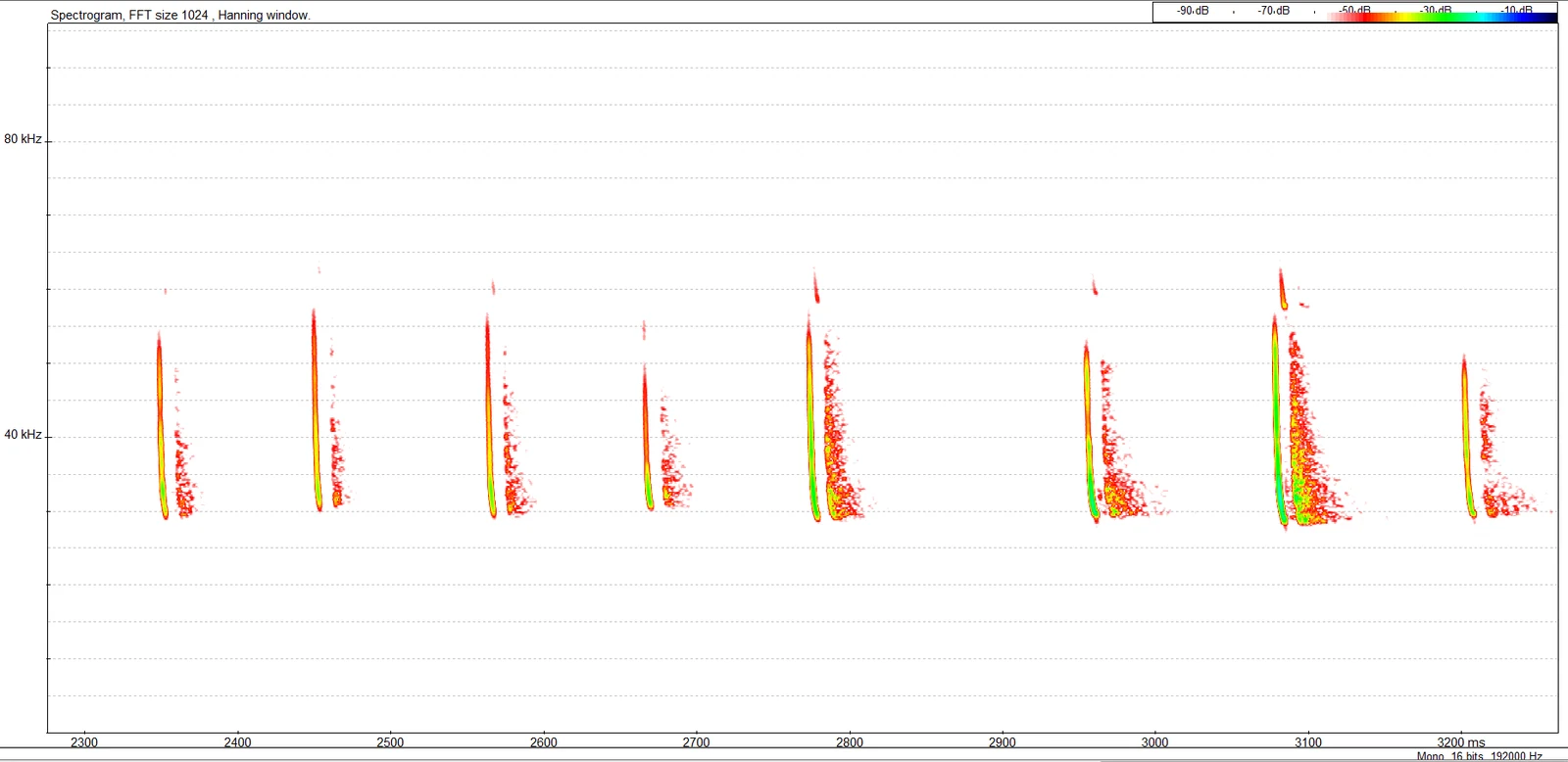Image resolution: width=1568 pixels, height=762 pixels.
Task: Select the call pulse between 2400 and 2500 ms
Action: pyautogui.click(x=316, y=409)
